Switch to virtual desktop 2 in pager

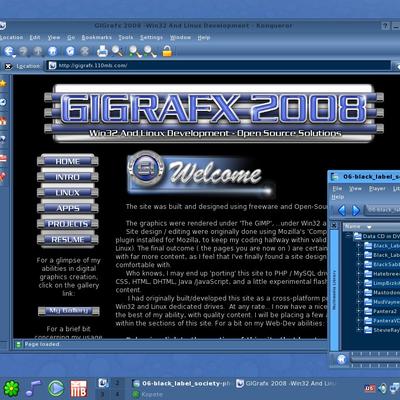(x=117, y=383)
